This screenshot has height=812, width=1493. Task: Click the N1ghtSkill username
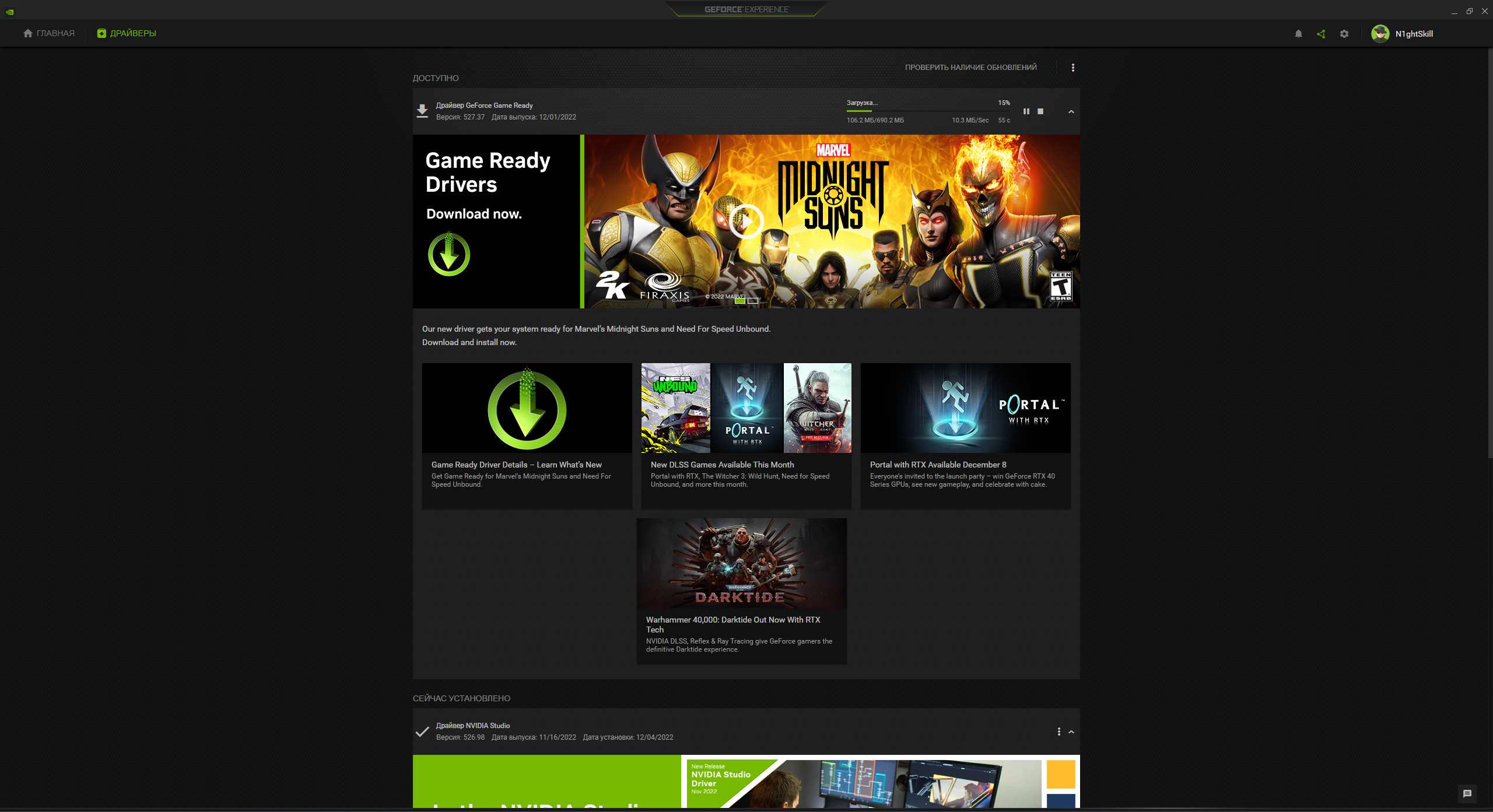[1414, 34]
